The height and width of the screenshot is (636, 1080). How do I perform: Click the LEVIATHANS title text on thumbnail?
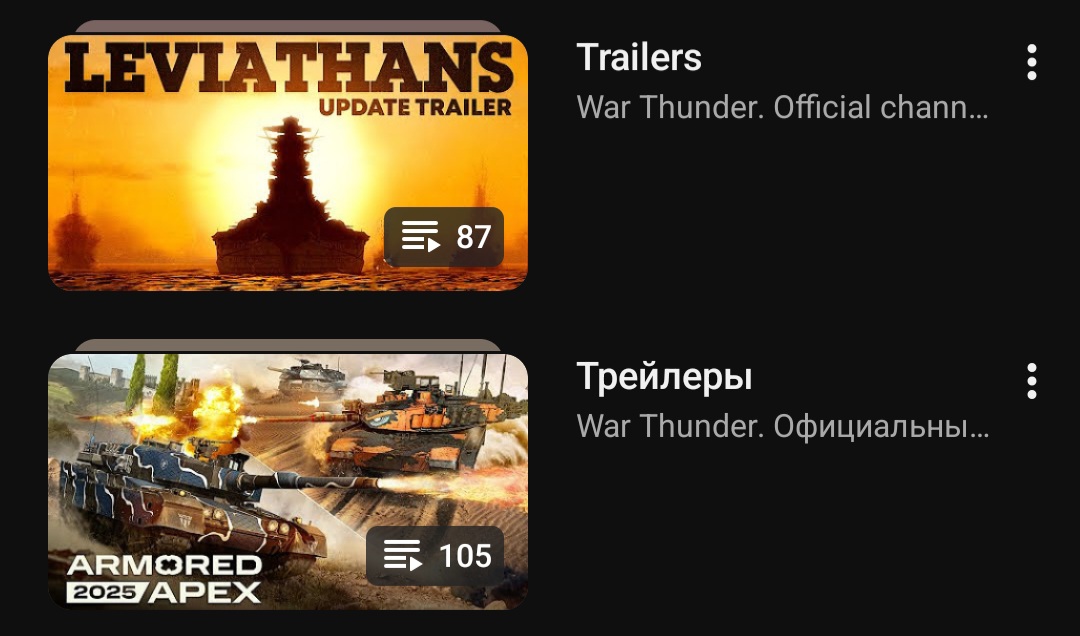(x=289, y=68)
